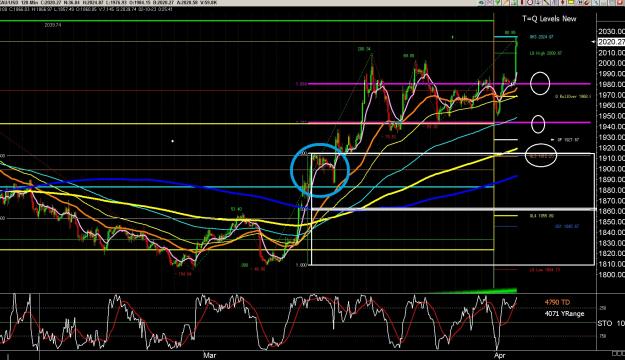Click the '4071 YRange' label
The height and width of the screenshot is (360, 625).
[564, 313]
